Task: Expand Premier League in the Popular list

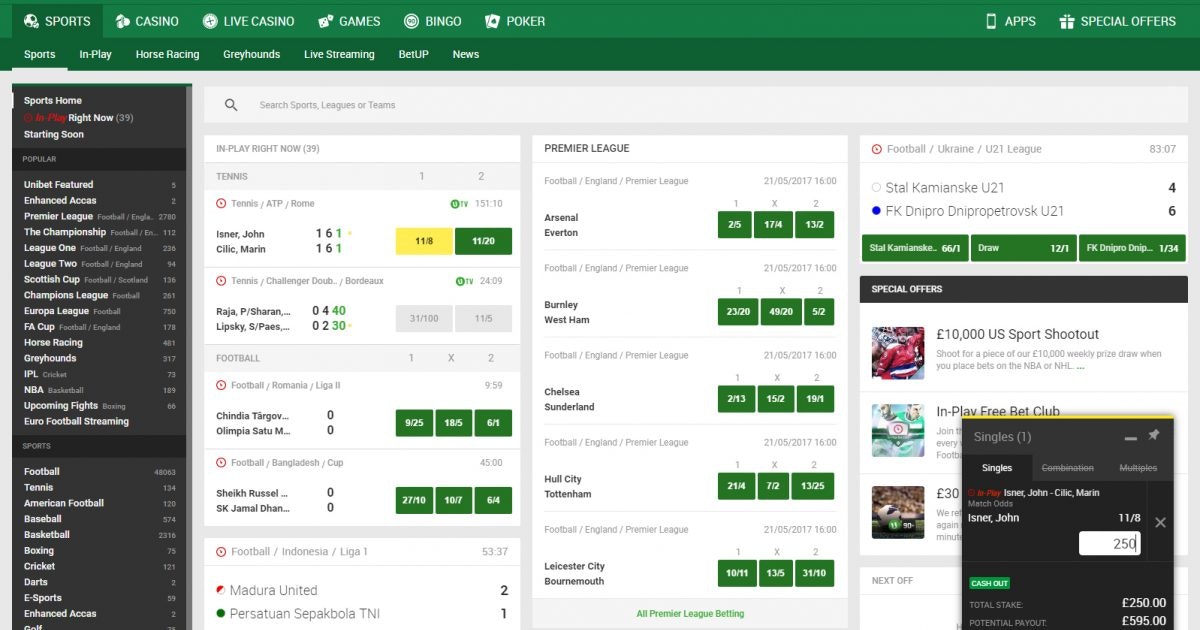Action: pos(58,216)
